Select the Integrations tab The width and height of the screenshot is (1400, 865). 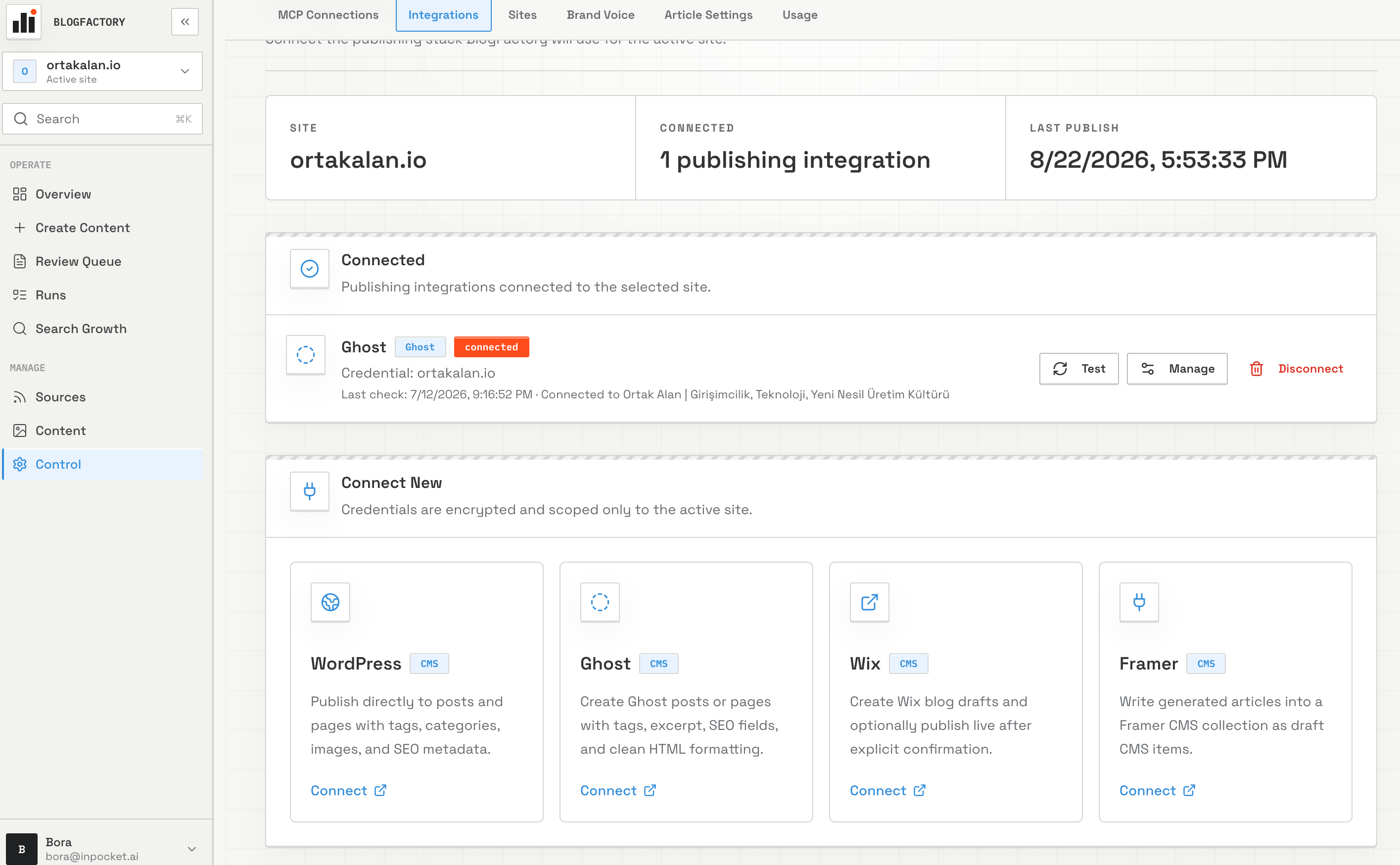443,15
